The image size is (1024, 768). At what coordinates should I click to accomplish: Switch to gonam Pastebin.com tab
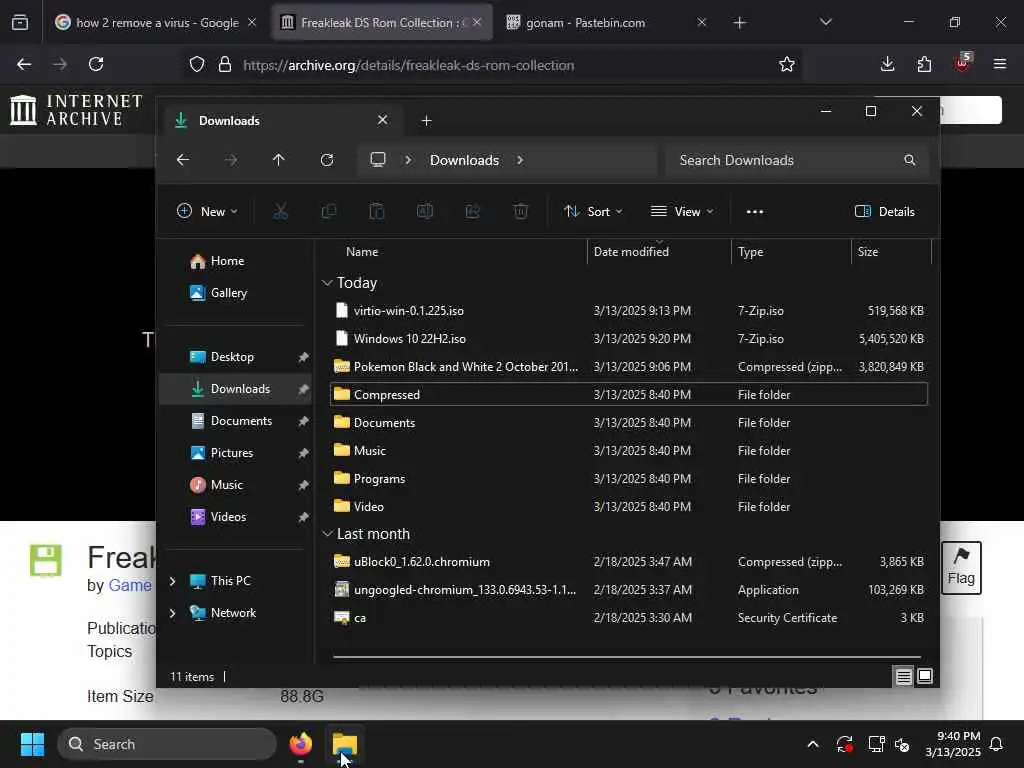click(x=605, y=22)
